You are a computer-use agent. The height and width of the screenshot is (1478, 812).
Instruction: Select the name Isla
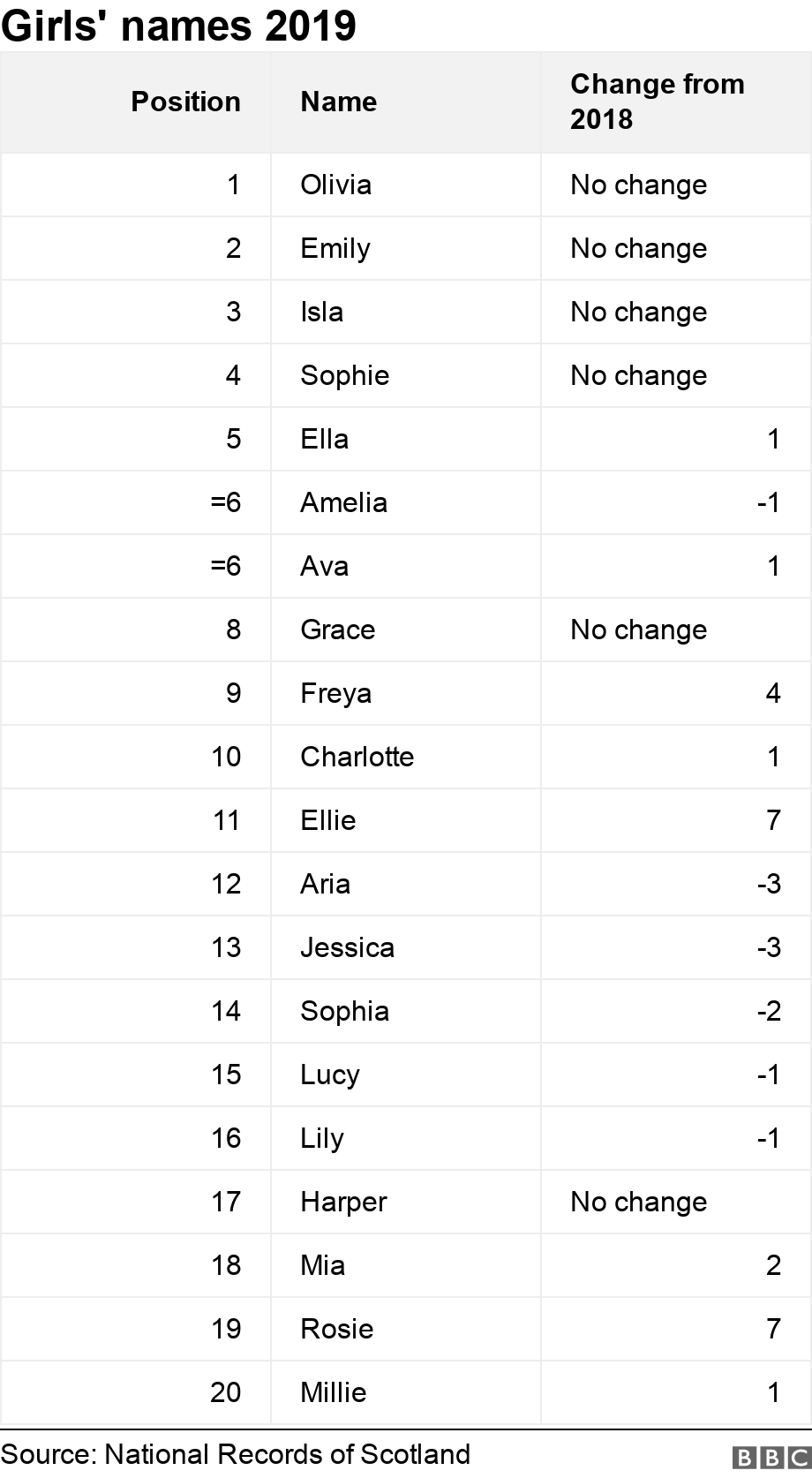321,312
